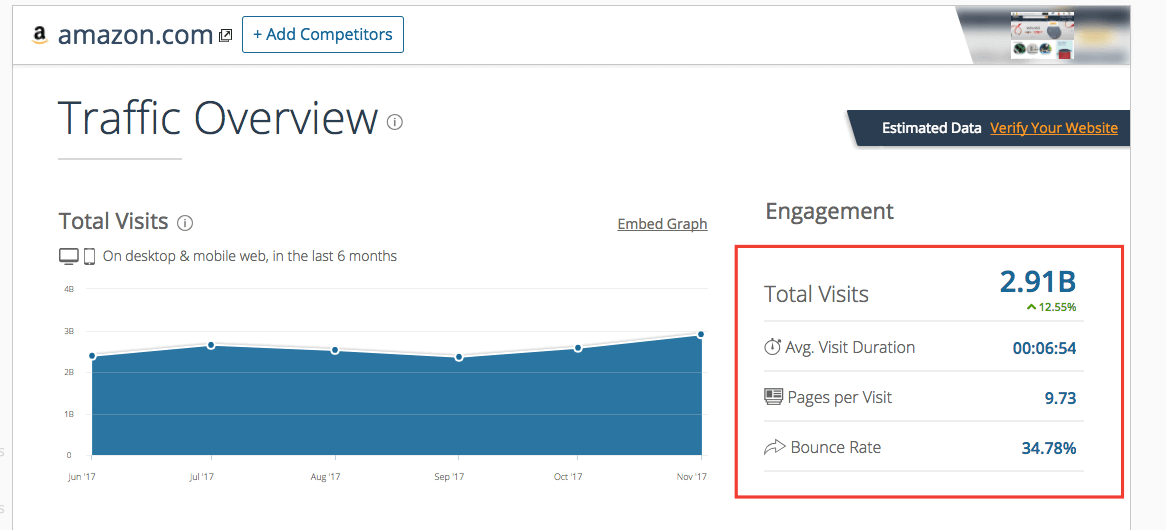1166x530 pixels.
Task: Click the Avg. Visit Duration label
Action: point(850,347)
